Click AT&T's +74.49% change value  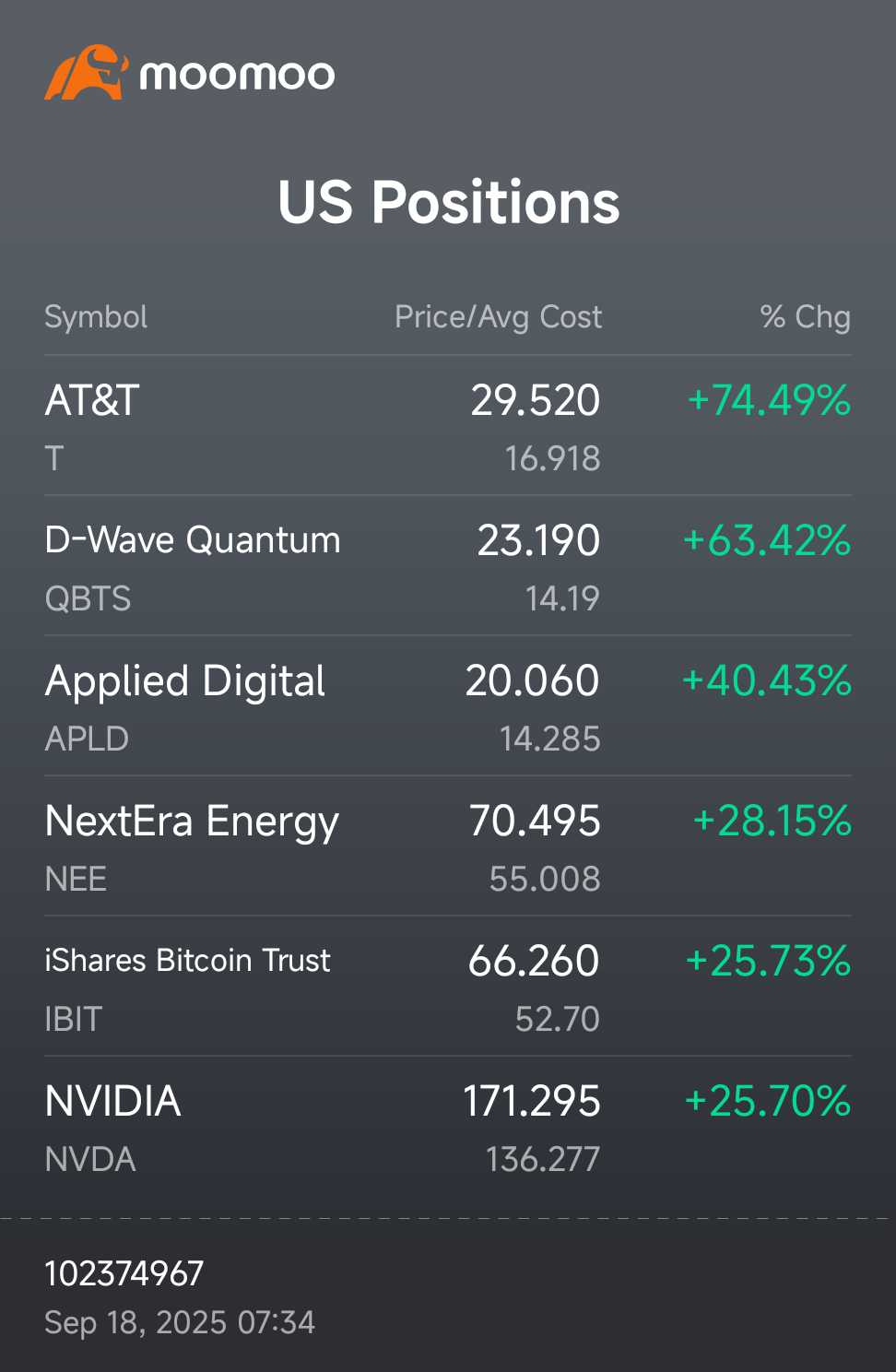(x=769, y=401)
